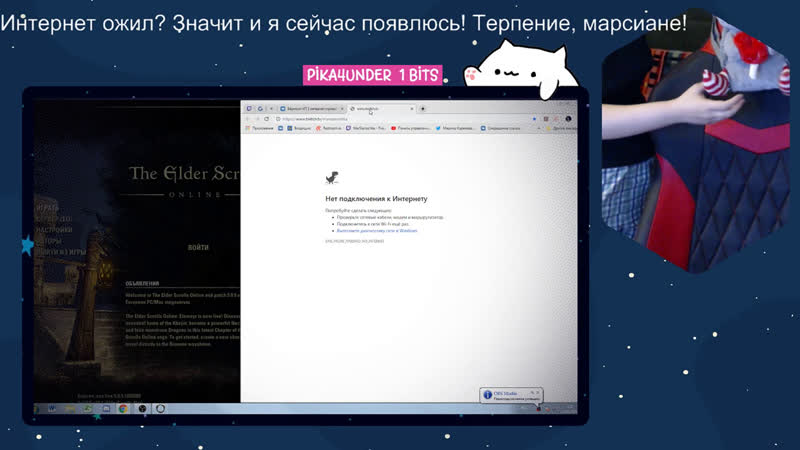This screenshot has height=450, width=800.
Task: Click the ОБЪЯВЛЕНИЯ announcements heading
Action: 142,283
